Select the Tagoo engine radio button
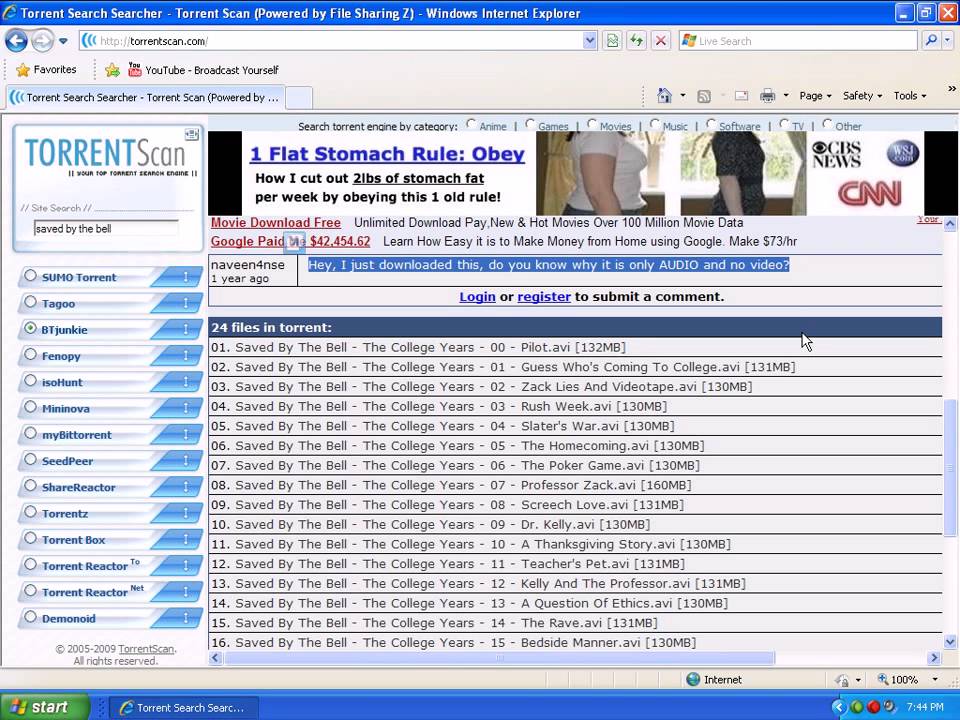960x720 pixels. (x=30, y=302)
